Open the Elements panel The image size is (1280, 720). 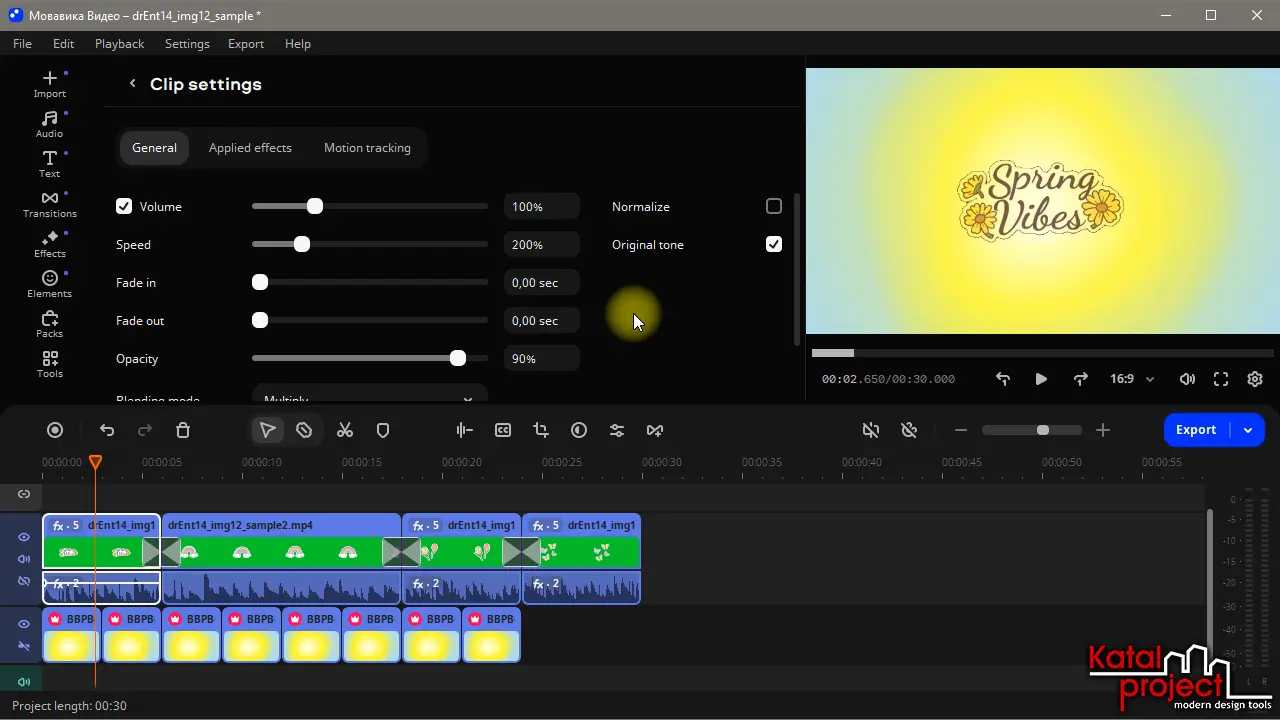49,284
